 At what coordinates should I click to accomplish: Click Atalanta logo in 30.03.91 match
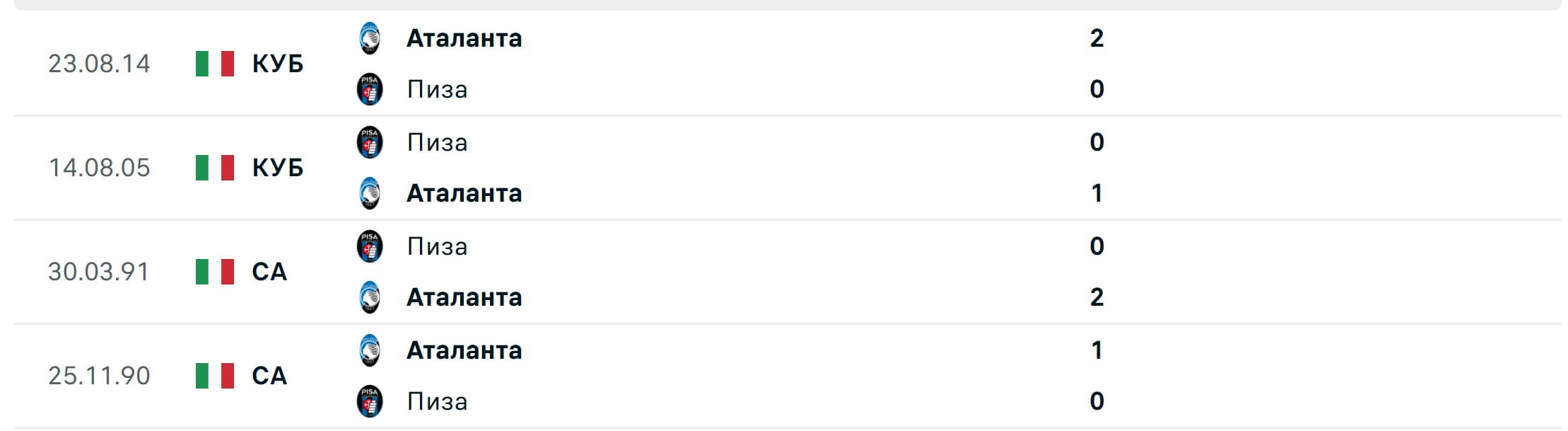point(370,297)
